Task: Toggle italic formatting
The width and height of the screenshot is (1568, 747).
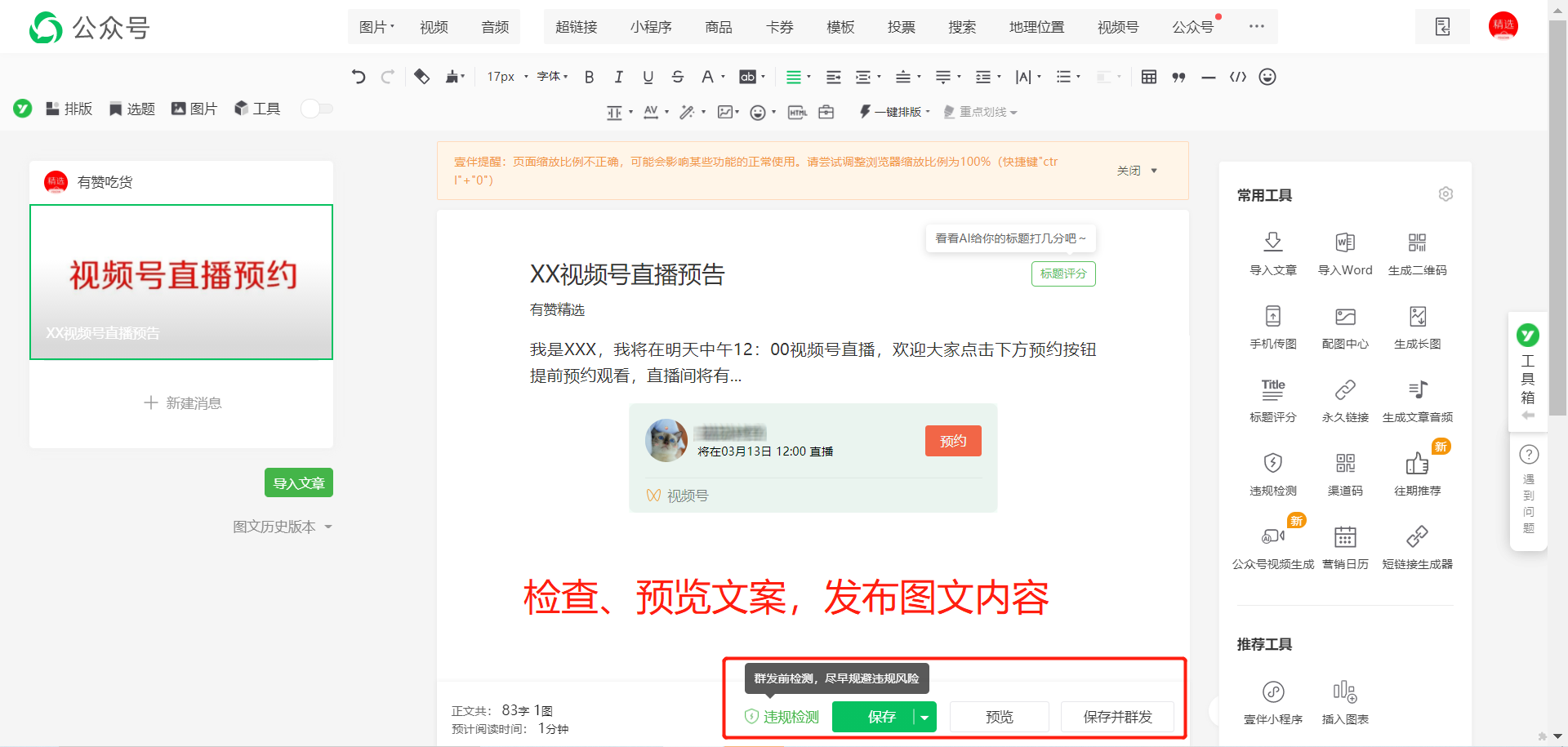Action: 618,77
